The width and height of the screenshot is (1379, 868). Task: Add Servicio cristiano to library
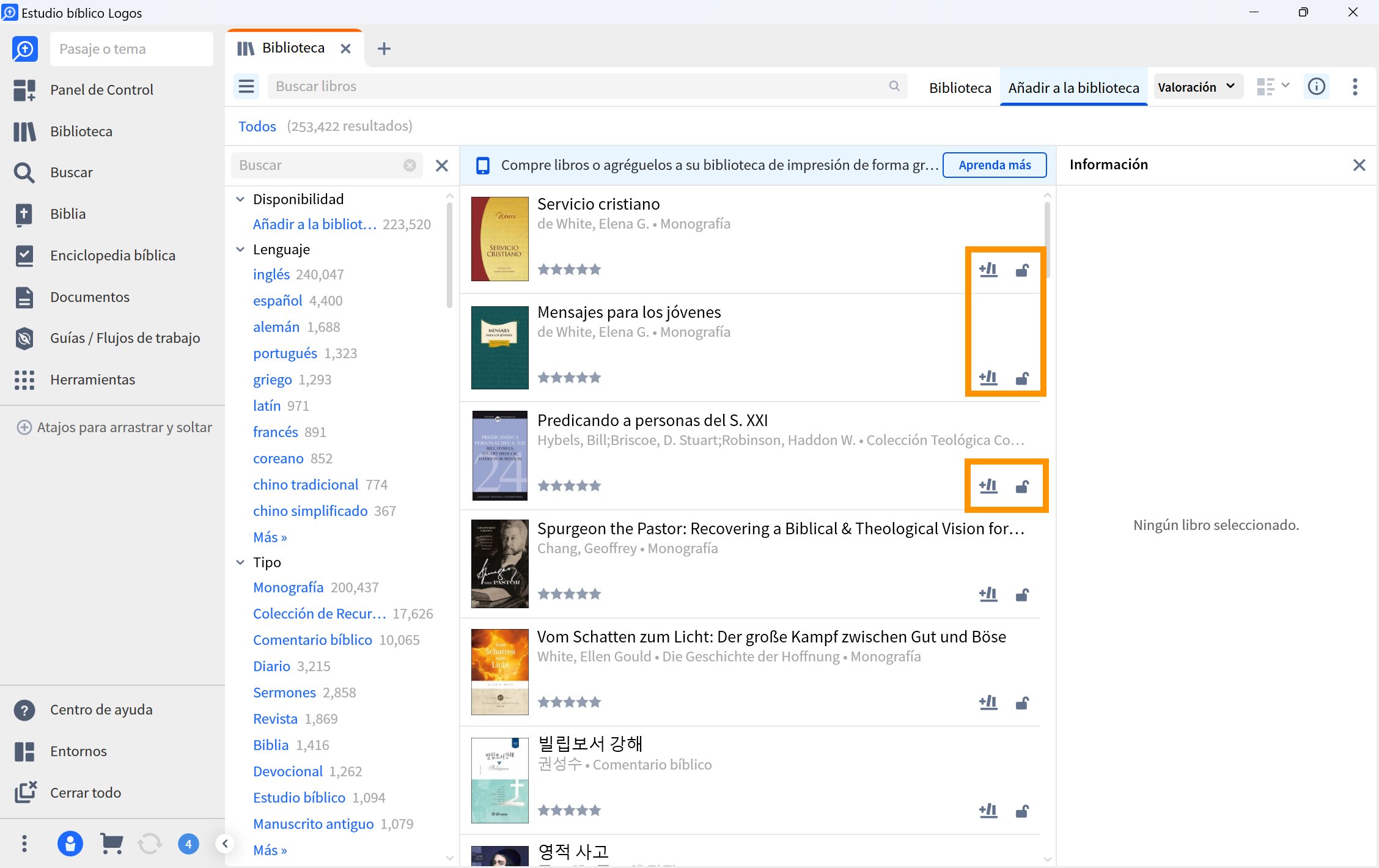pos(988,270)
